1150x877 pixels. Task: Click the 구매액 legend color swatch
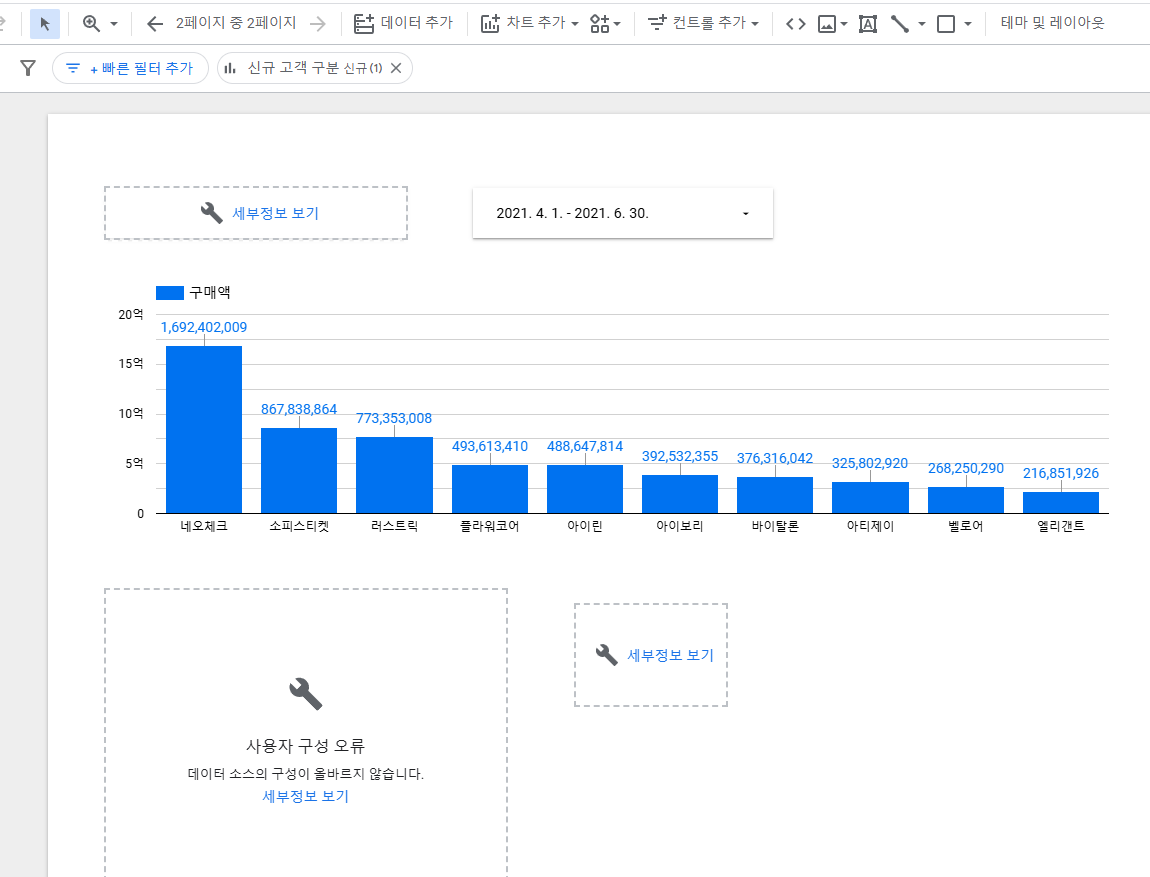169,293
